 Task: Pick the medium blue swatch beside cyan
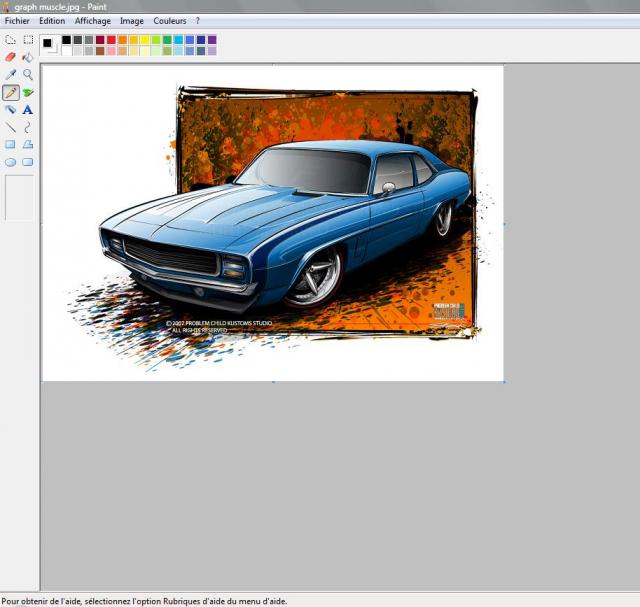pyautogui.click(x=190, y=40)
